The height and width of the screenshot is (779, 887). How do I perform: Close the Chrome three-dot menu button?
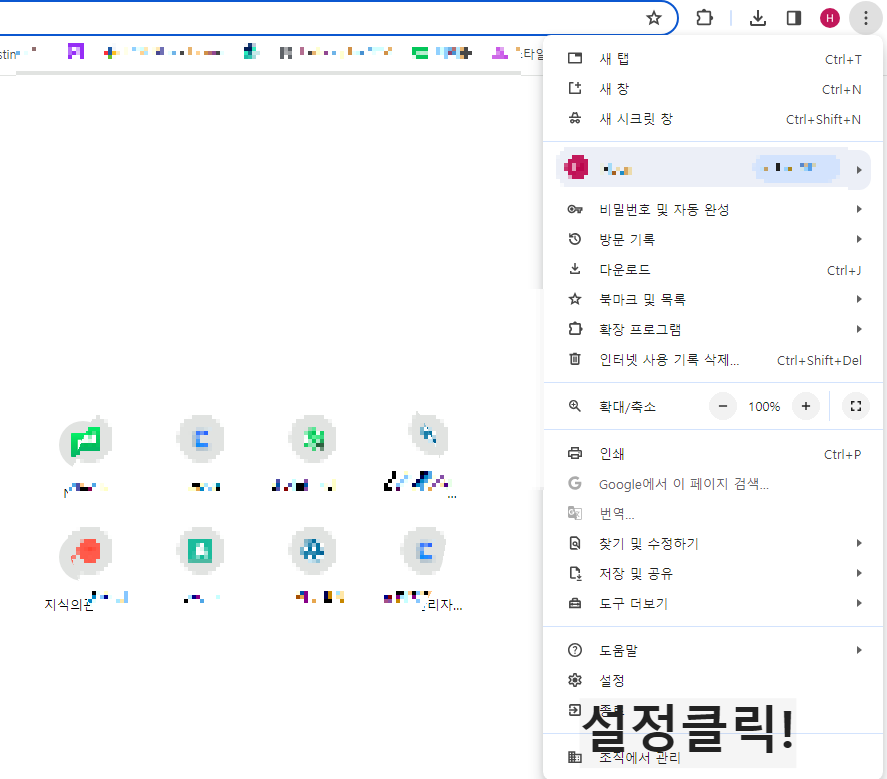(x=866, y=18)
